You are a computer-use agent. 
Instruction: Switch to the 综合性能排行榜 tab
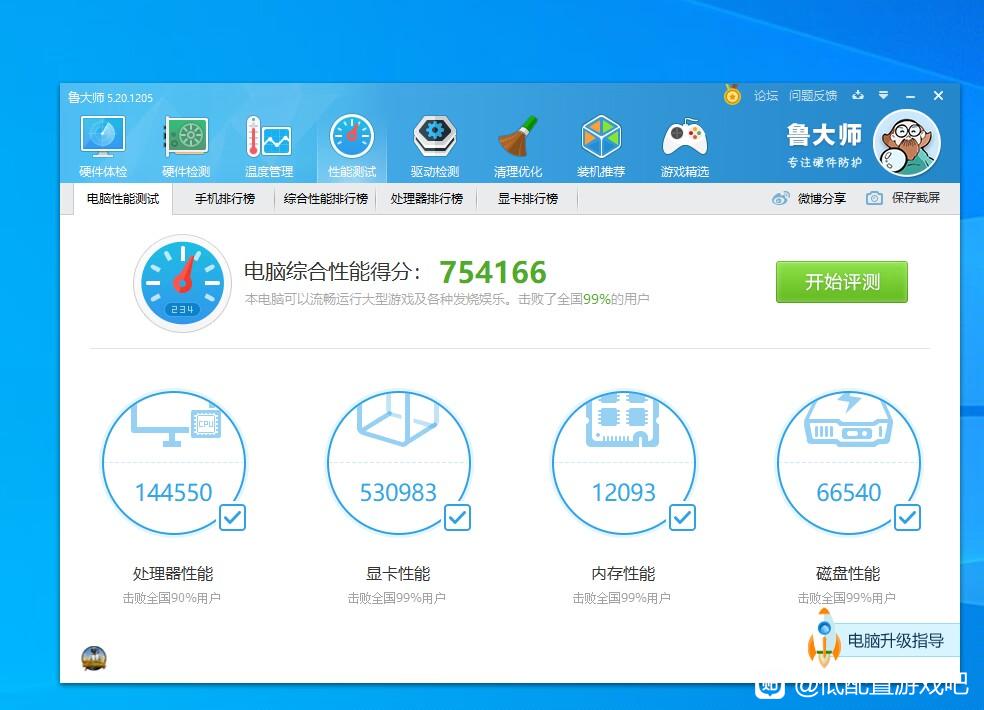click(x=326, y=198)
